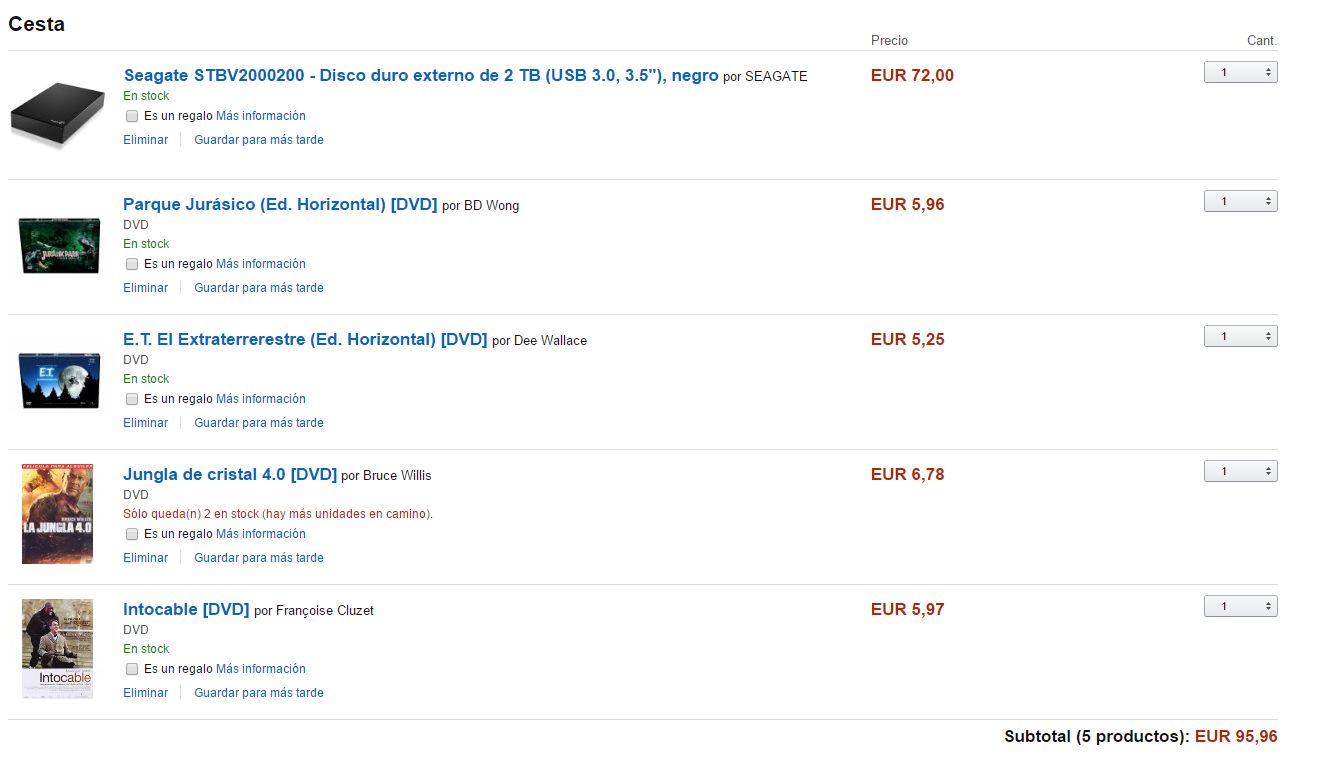Open the E.T. DVD cover thumbnail
This screenshot has height=764, width=1321.
pos(59,380)
